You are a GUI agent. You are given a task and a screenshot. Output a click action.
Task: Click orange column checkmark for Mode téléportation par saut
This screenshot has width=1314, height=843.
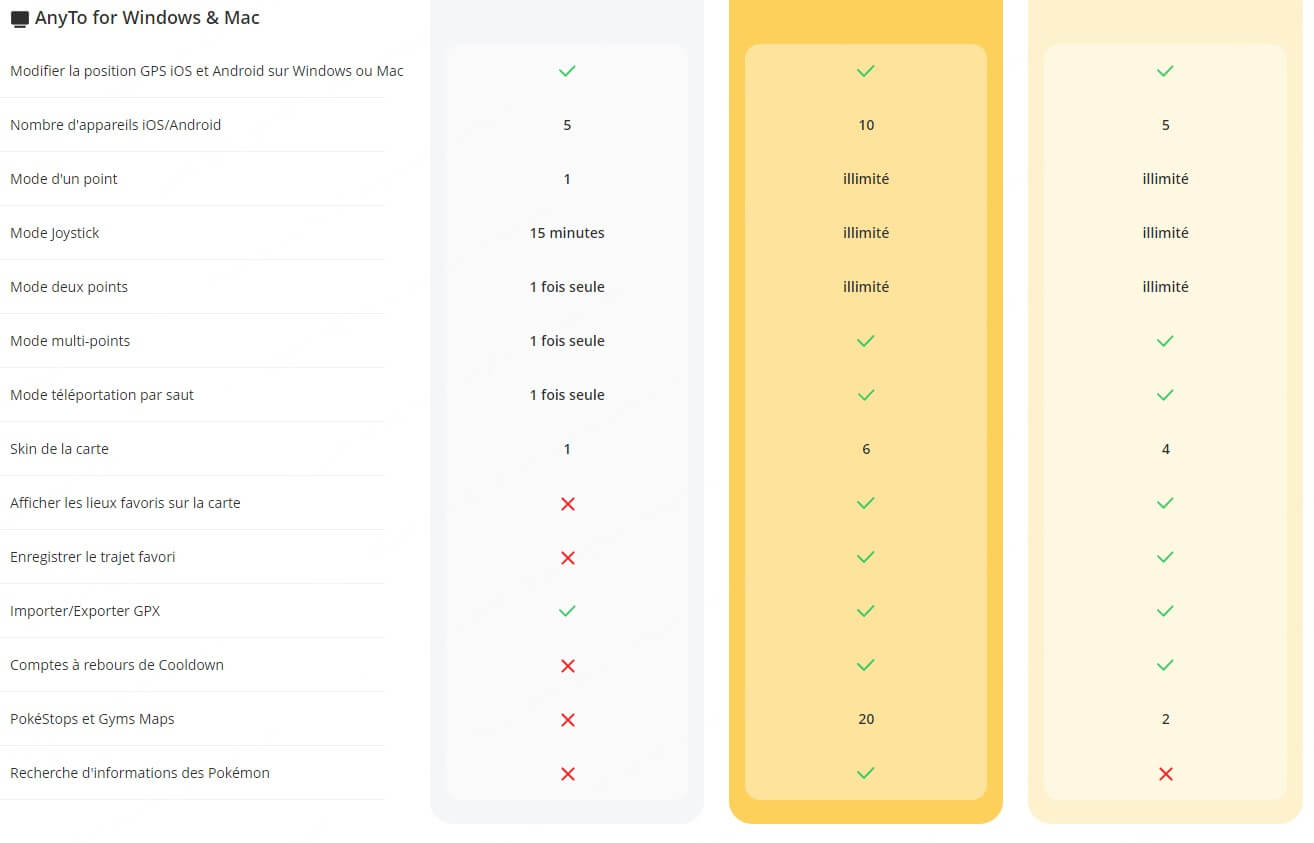[866, 395]
